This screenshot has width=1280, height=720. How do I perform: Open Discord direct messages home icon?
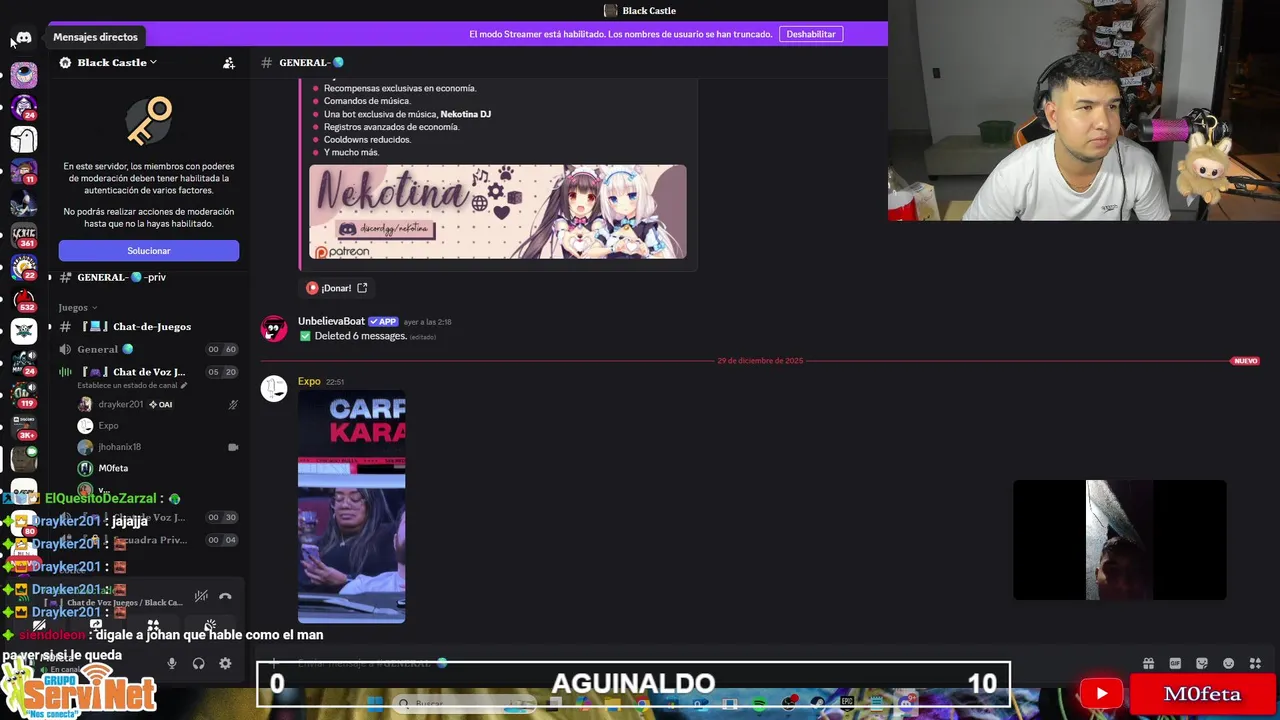24,37
